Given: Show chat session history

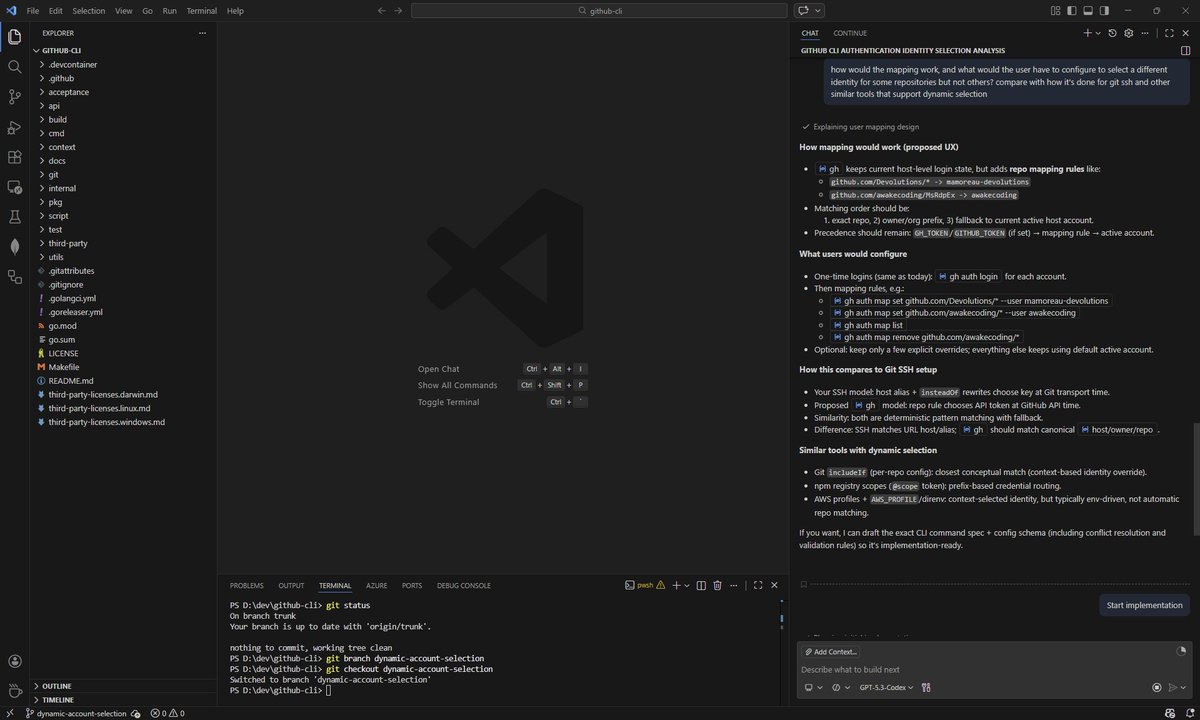Looking at the screenshot, I should coord(1112,33).
